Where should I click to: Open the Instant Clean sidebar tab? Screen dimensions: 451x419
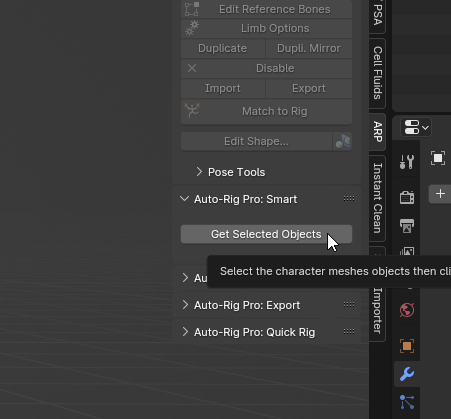(x=377, y=198)
